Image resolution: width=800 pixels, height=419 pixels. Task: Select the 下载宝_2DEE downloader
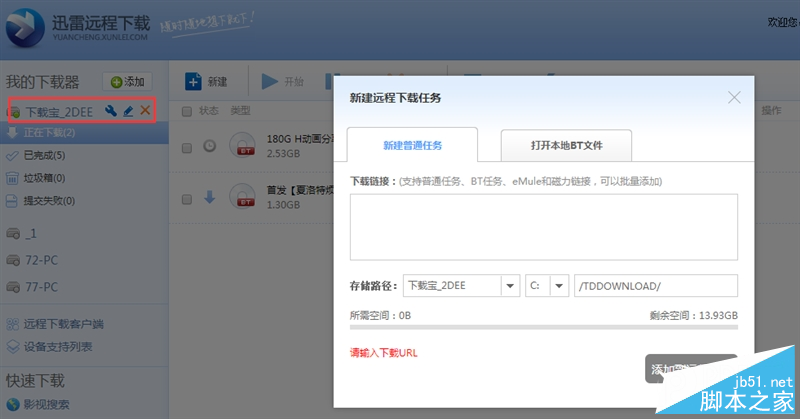click(x=59, y=112)
